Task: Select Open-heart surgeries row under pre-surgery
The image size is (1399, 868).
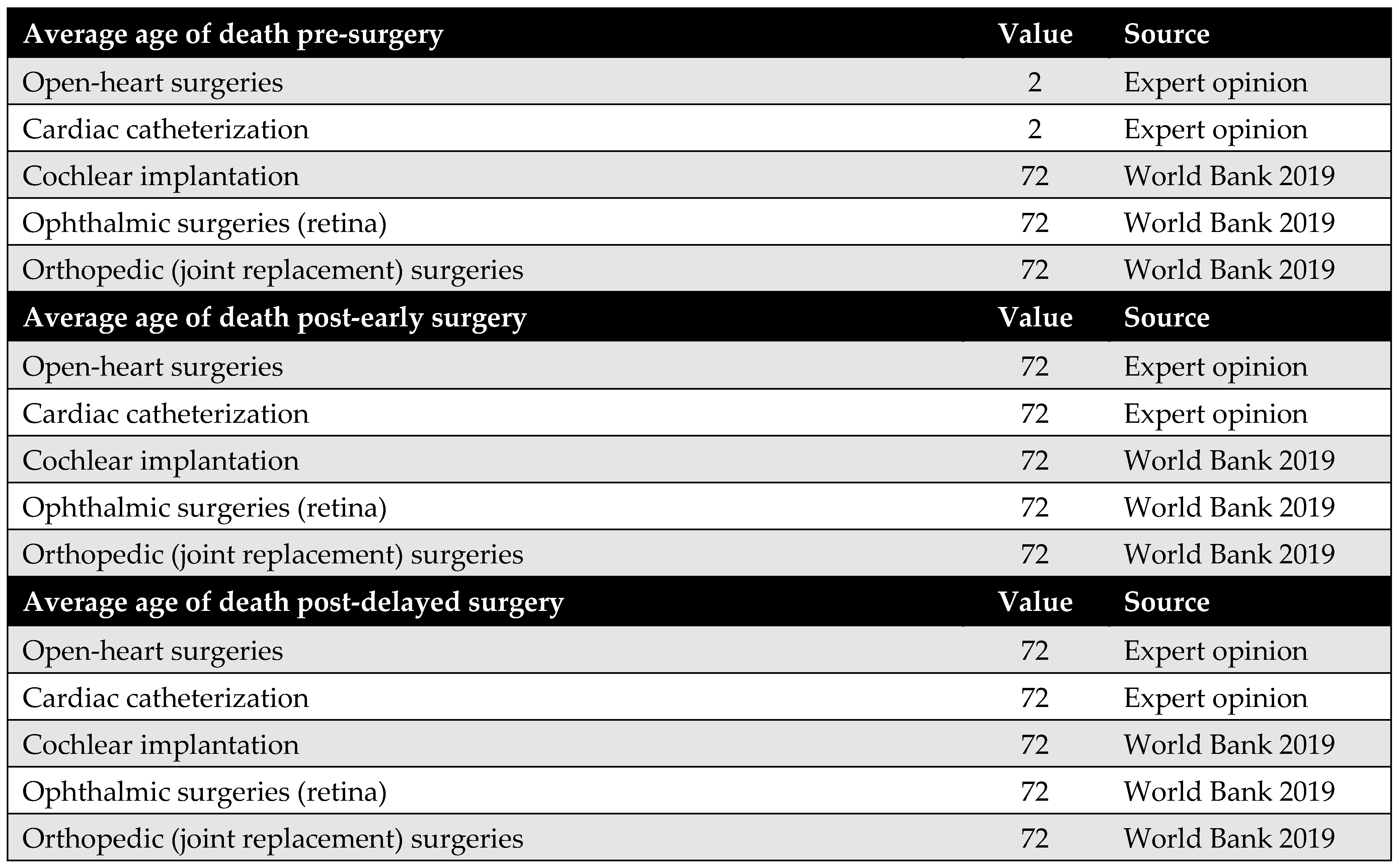Action: (x=152, y=83)
